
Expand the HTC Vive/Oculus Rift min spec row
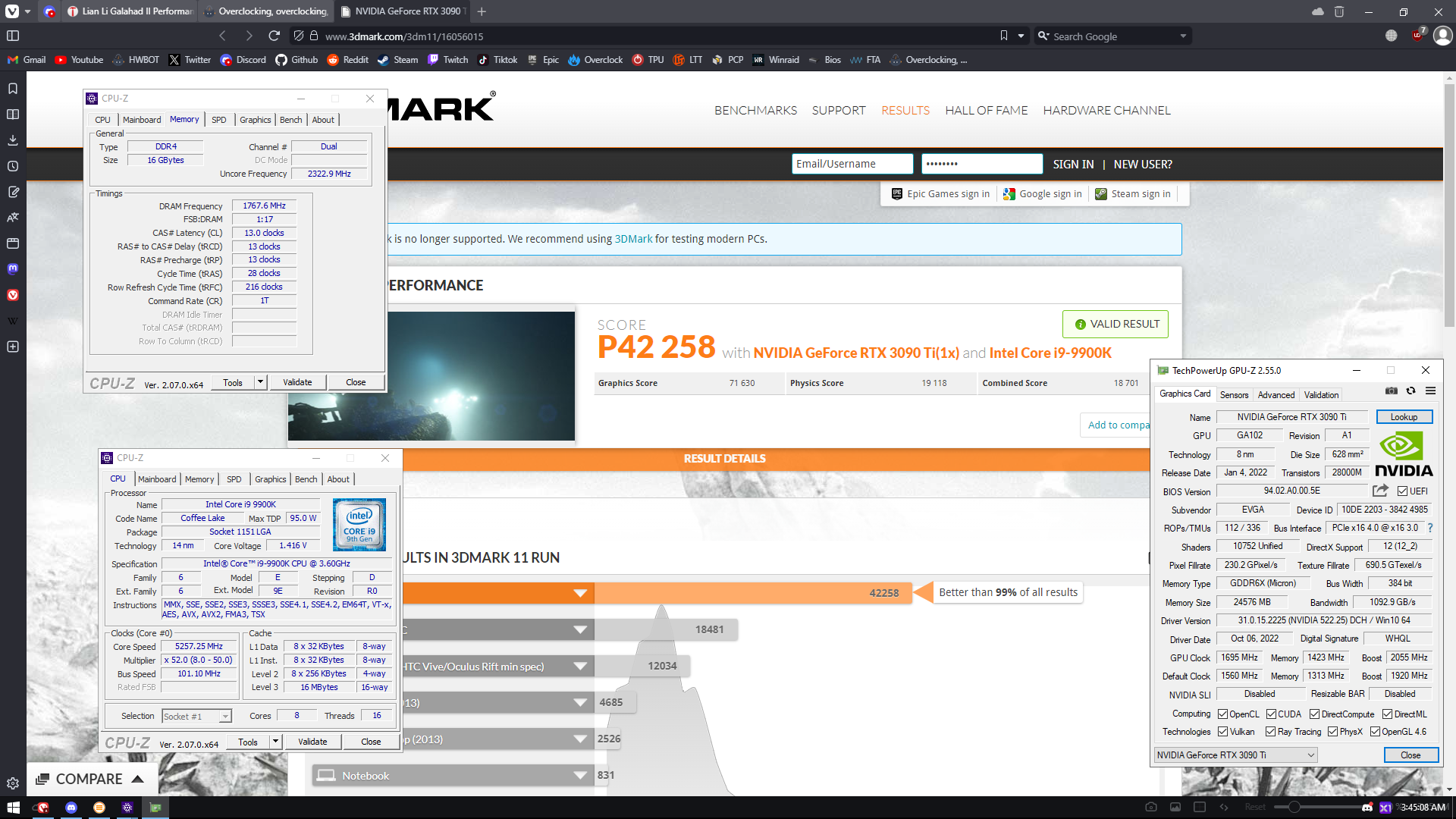580,667
